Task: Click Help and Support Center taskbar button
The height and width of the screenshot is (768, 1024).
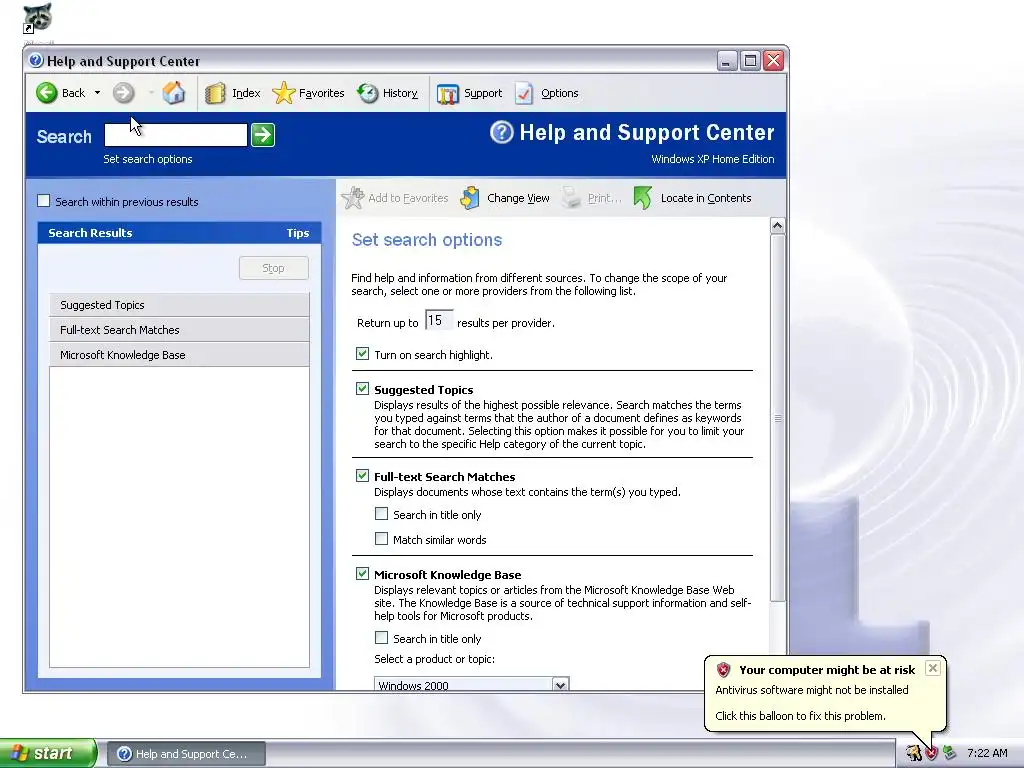Action: [x=186, y=754]
